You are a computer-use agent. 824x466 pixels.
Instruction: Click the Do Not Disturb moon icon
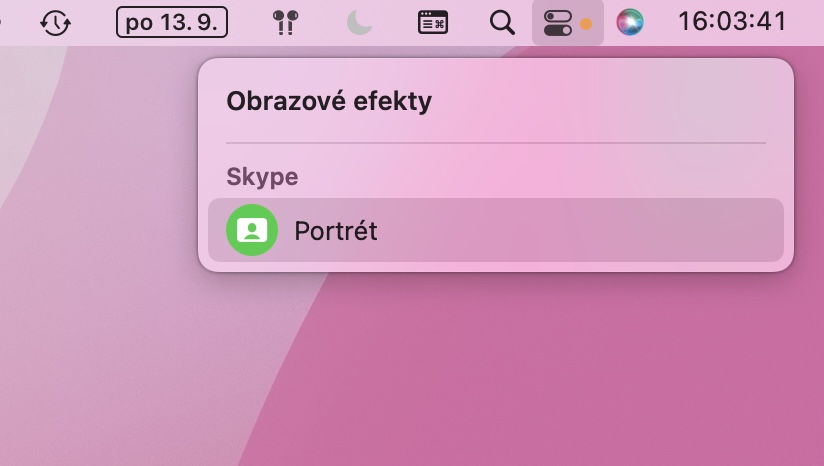(x=359, y=22)
